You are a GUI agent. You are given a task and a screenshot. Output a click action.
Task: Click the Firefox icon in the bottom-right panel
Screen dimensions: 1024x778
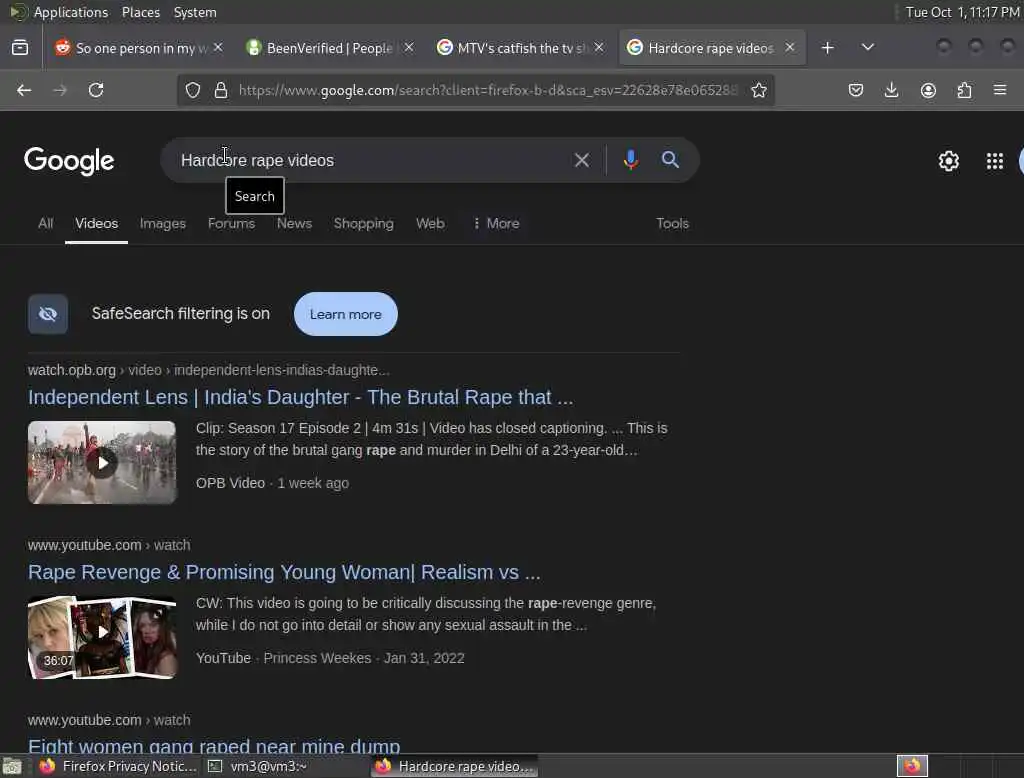click(x=912, y=766)
